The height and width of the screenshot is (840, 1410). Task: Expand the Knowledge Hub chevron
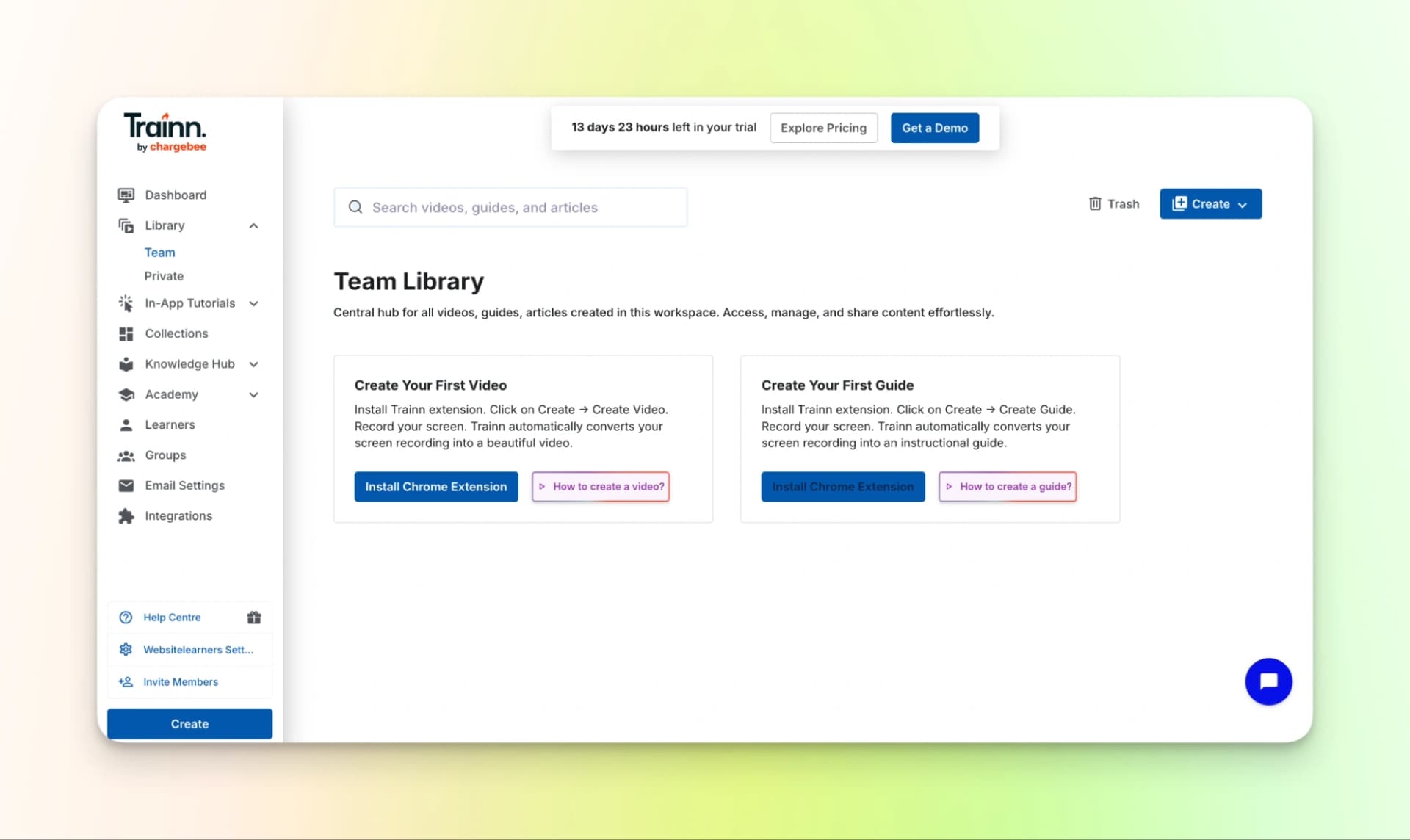pyautogui.click(x=253, y=364)
